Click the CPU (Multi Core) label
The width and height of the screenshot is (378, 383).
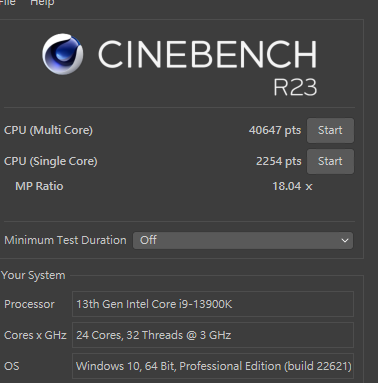pyautogui.click(x=48, y=130)
